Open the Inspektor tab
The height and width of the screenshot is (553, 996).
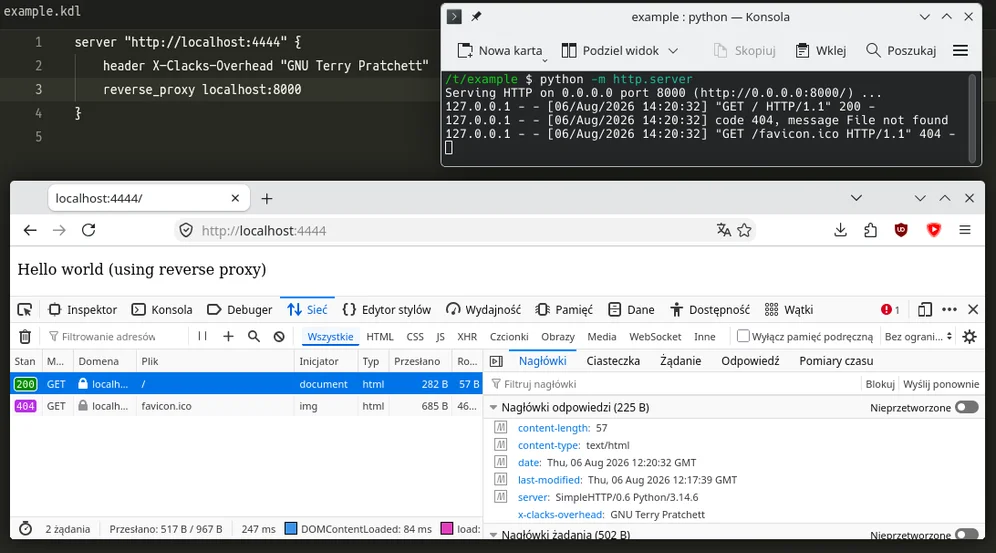pos(83,310)
